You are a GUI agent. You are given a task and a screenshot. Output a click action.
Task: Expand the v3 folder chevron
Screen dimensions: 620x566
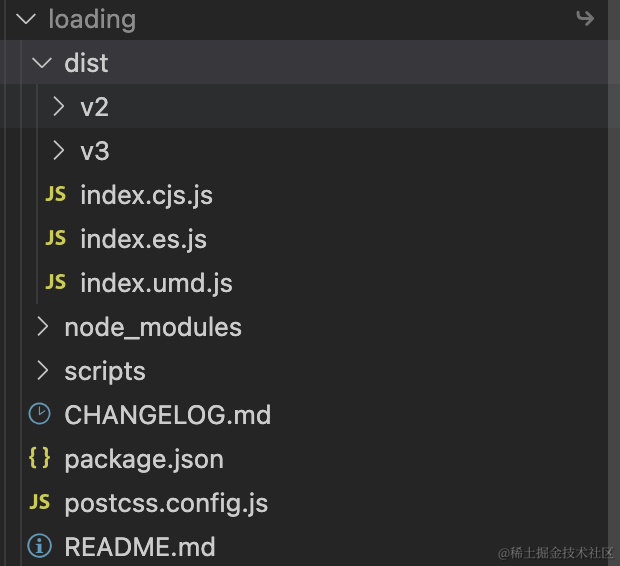[x=58, y=151]
